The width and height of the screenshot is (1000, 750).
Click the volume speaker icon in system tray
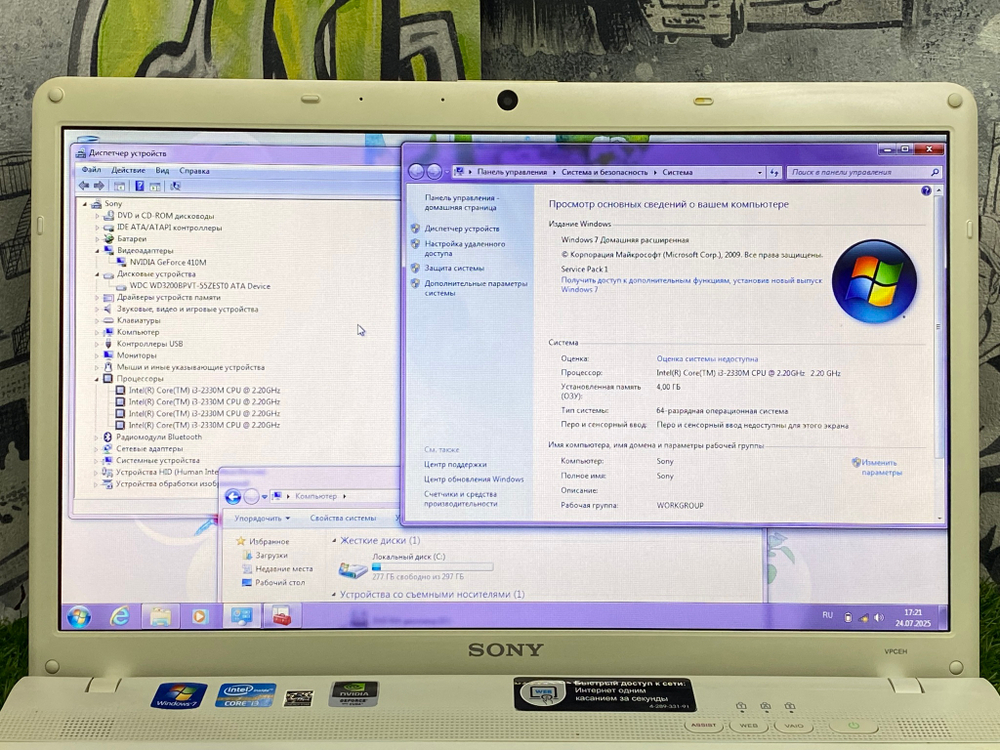tap(878, 616)
